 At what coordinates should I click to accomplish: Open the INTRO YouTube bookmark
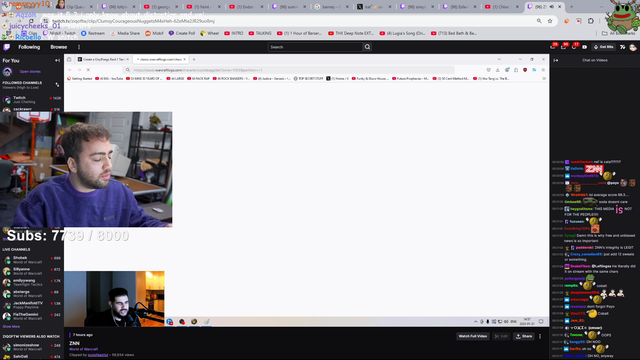(233, 33)
